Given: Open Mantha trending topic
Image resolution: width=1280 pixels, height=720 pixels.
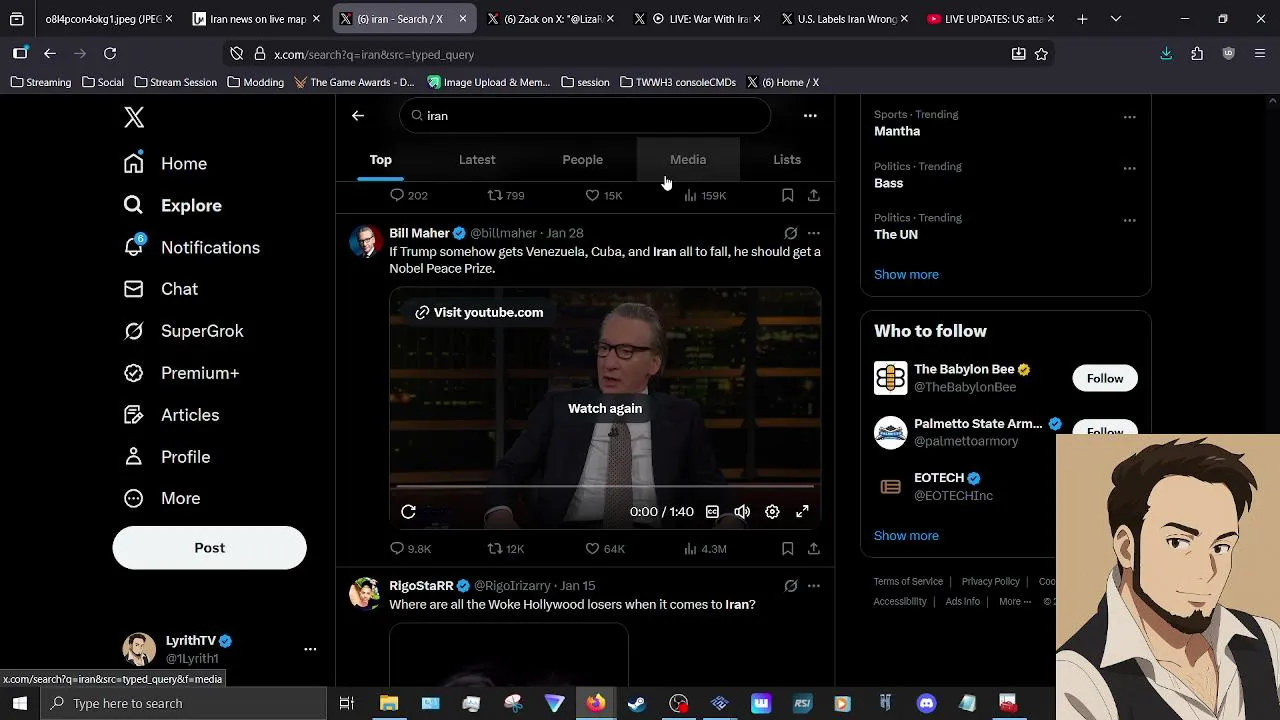Looking at the screenshot, I should (897, 131).
